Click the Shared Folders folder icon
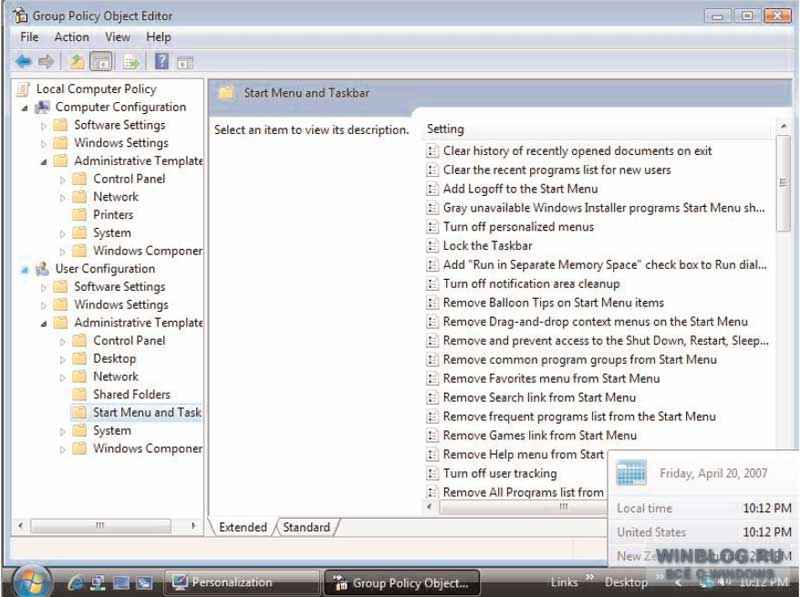This screenshot has height=597, width=800. coord(79,394)
